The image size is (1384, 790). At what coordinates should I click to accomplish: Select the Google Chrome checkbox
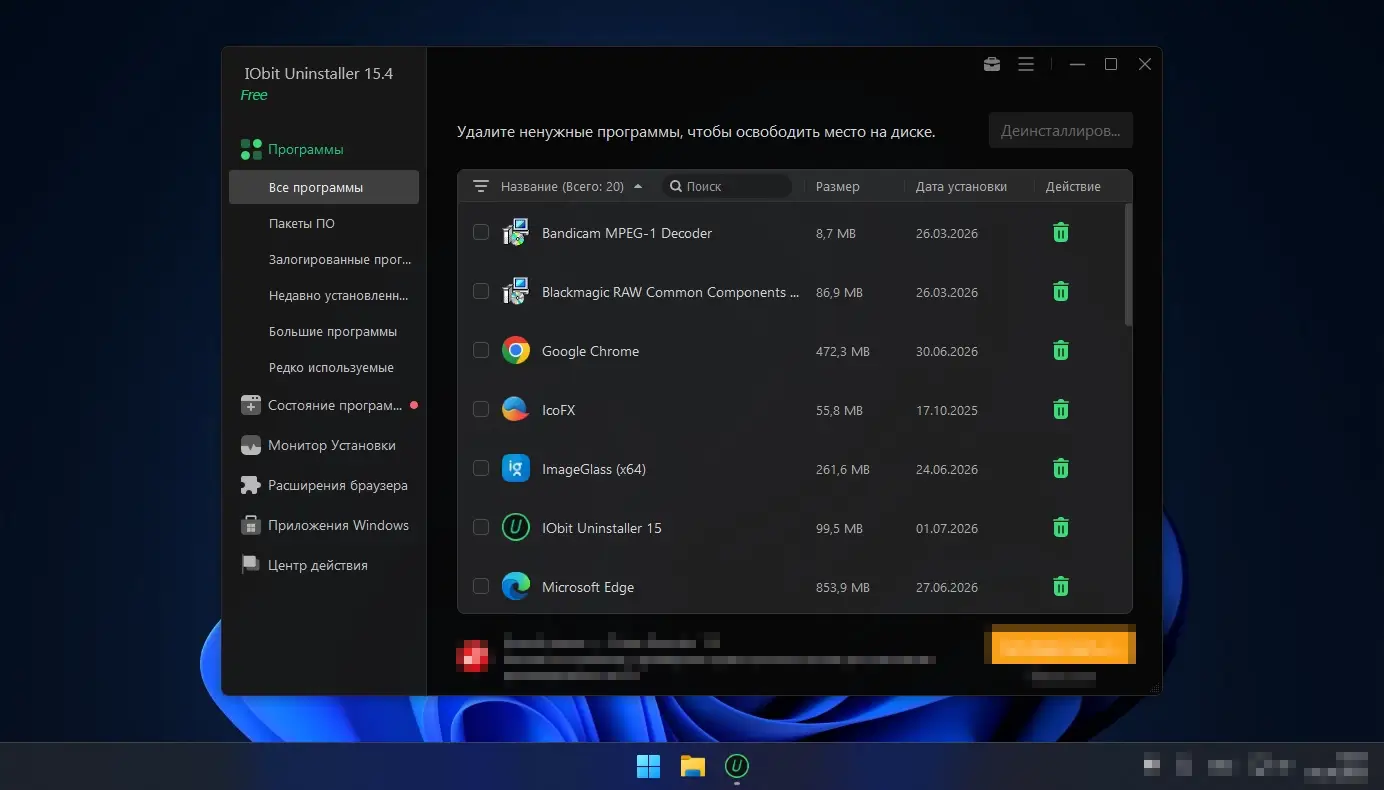481,351
